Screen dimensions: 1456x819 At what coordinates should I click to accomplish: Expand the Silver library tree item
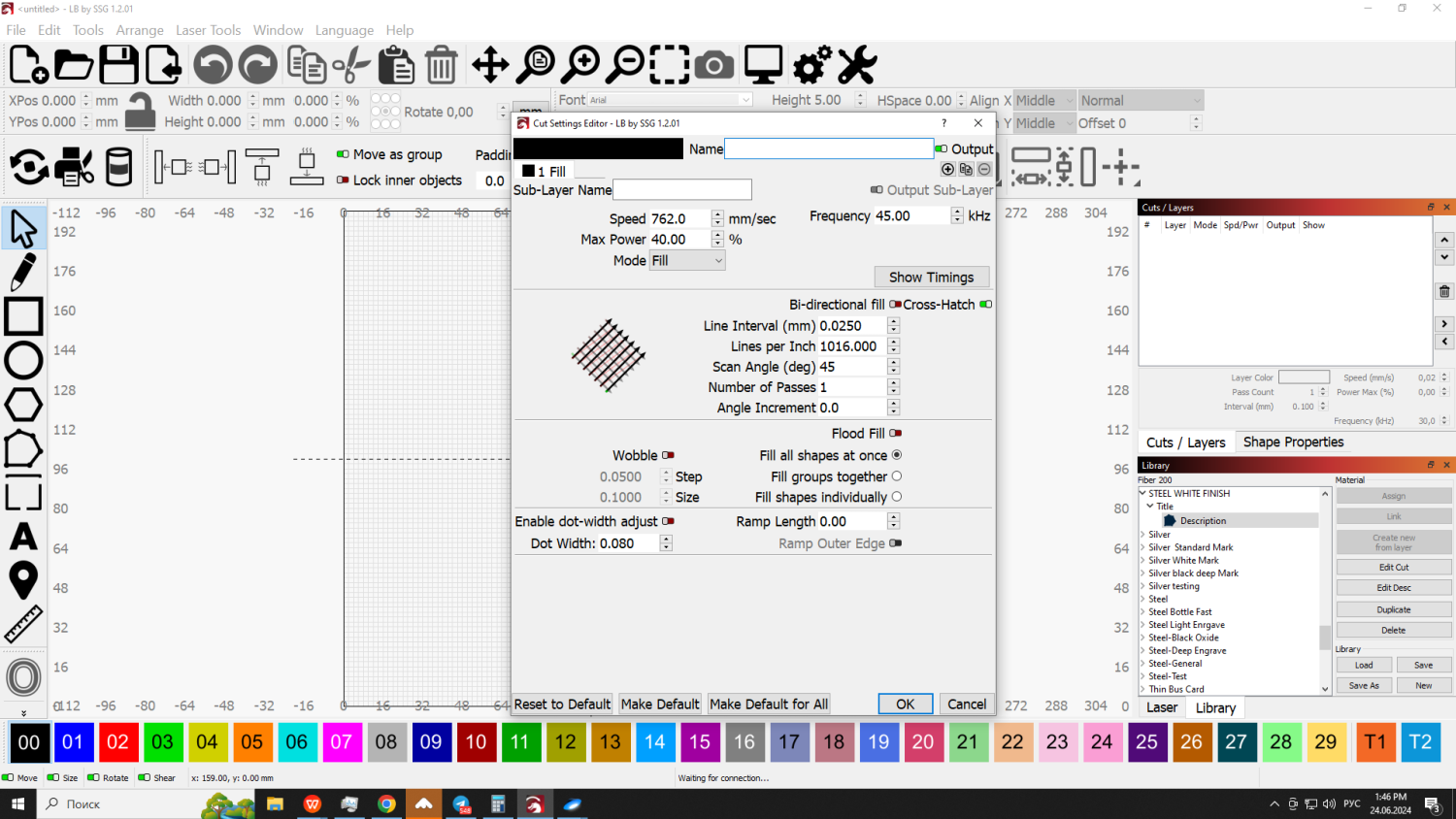click(1143, 535)
